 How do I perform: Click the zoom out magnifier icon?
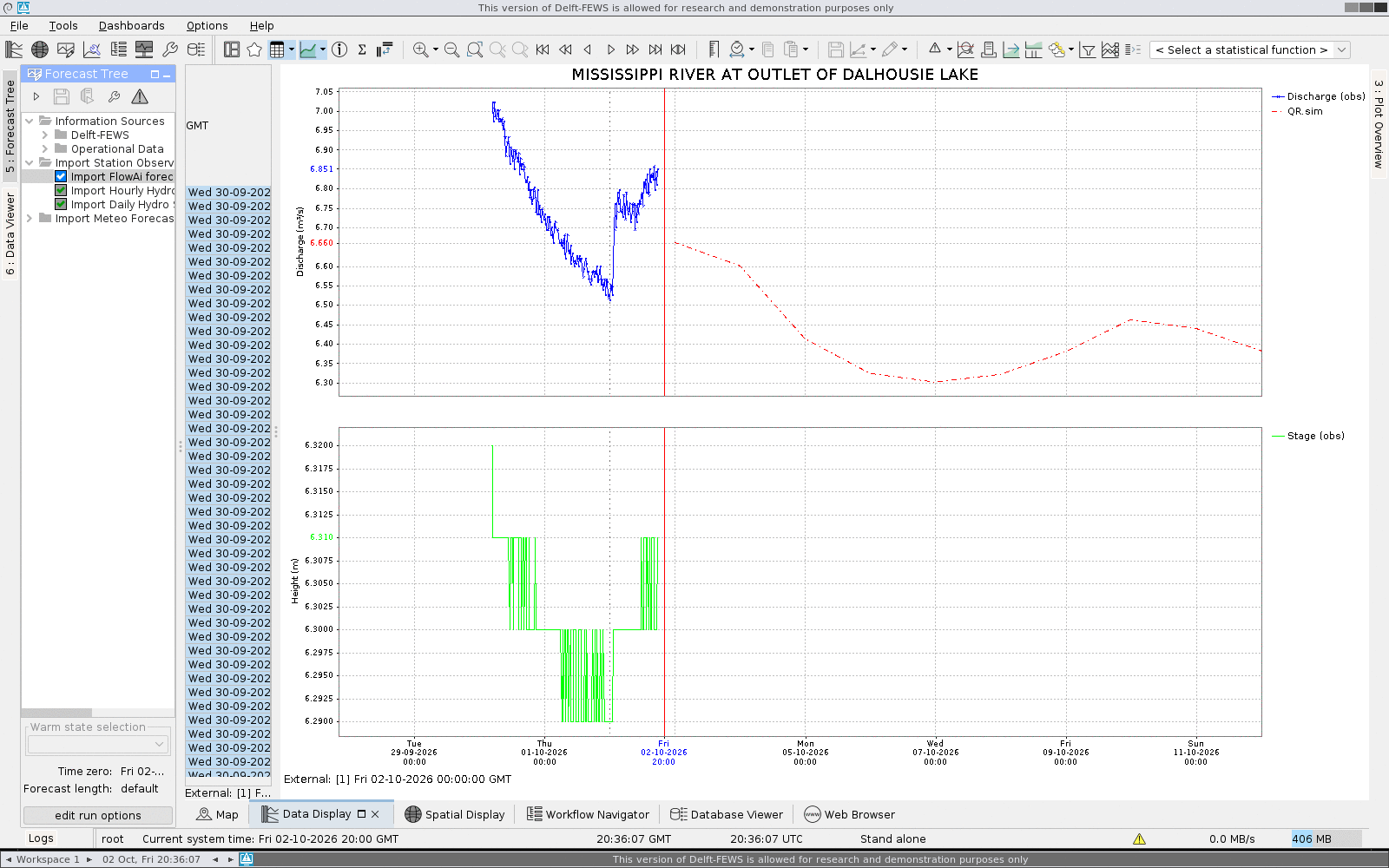451,49
